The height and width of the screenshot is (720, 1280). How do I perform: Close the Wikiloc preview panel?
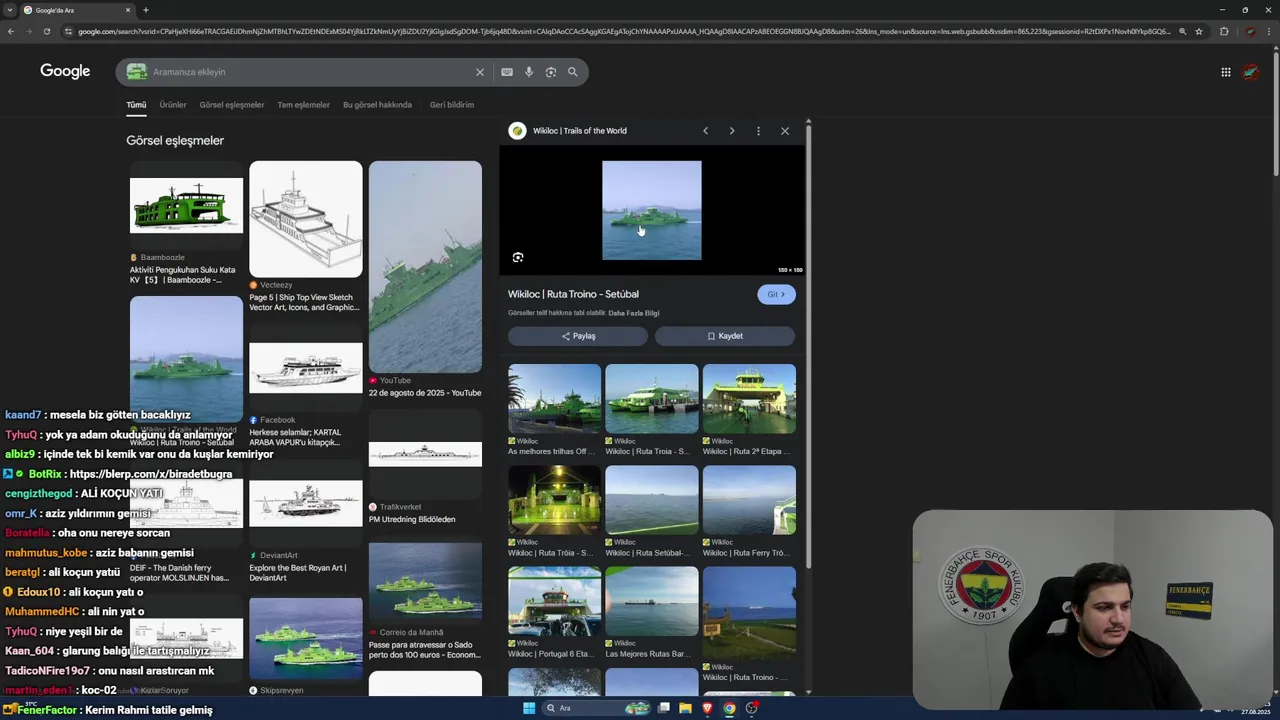point(785,131)
